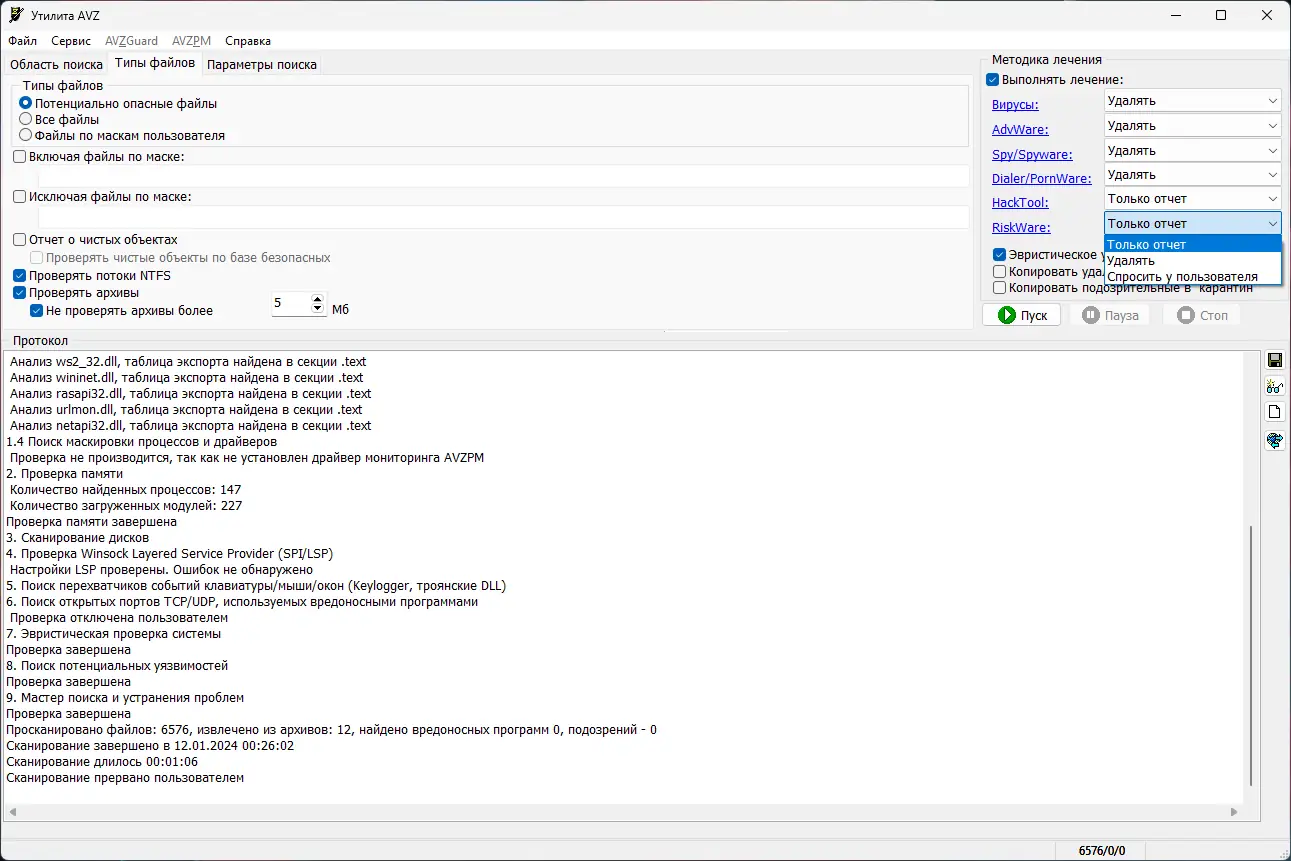Click the line 3. Сканирование дисков
The width and height of the screenshot is (1291, 861).
tap(77, 538)
